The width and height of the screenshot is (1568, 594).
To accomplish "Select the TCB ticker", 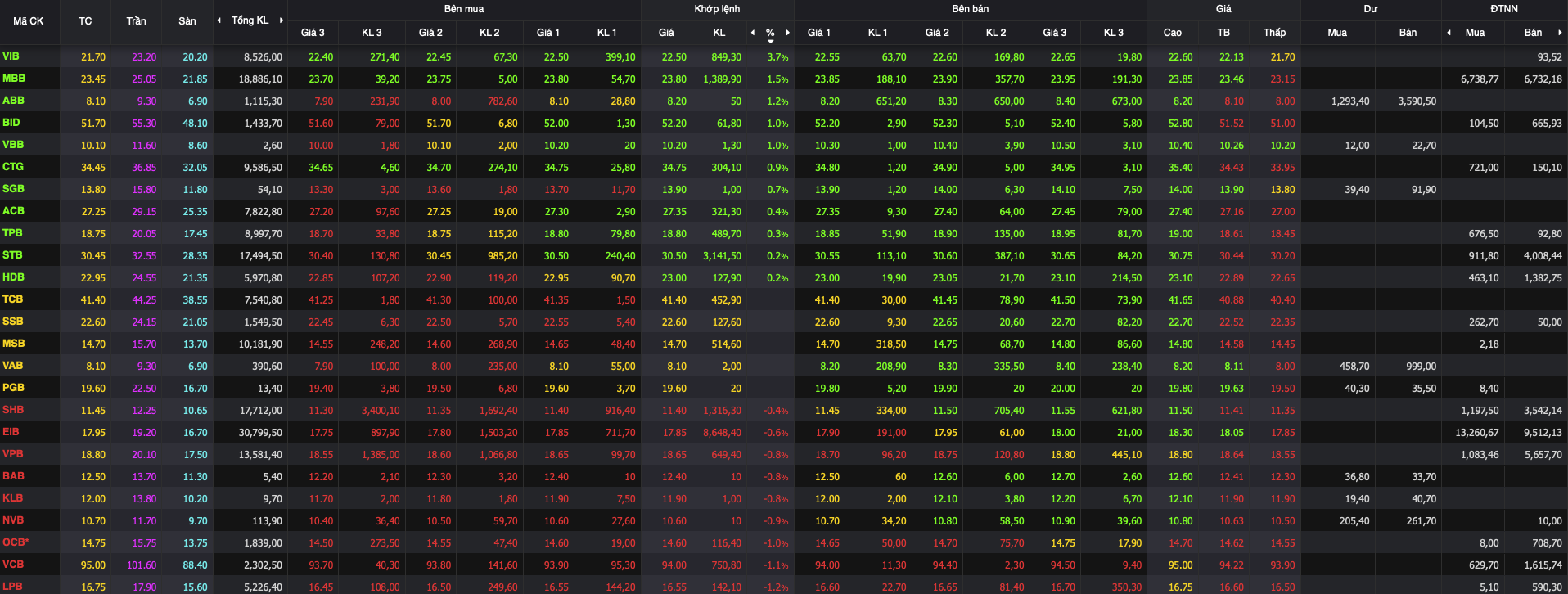I will [x=12, y=299].
